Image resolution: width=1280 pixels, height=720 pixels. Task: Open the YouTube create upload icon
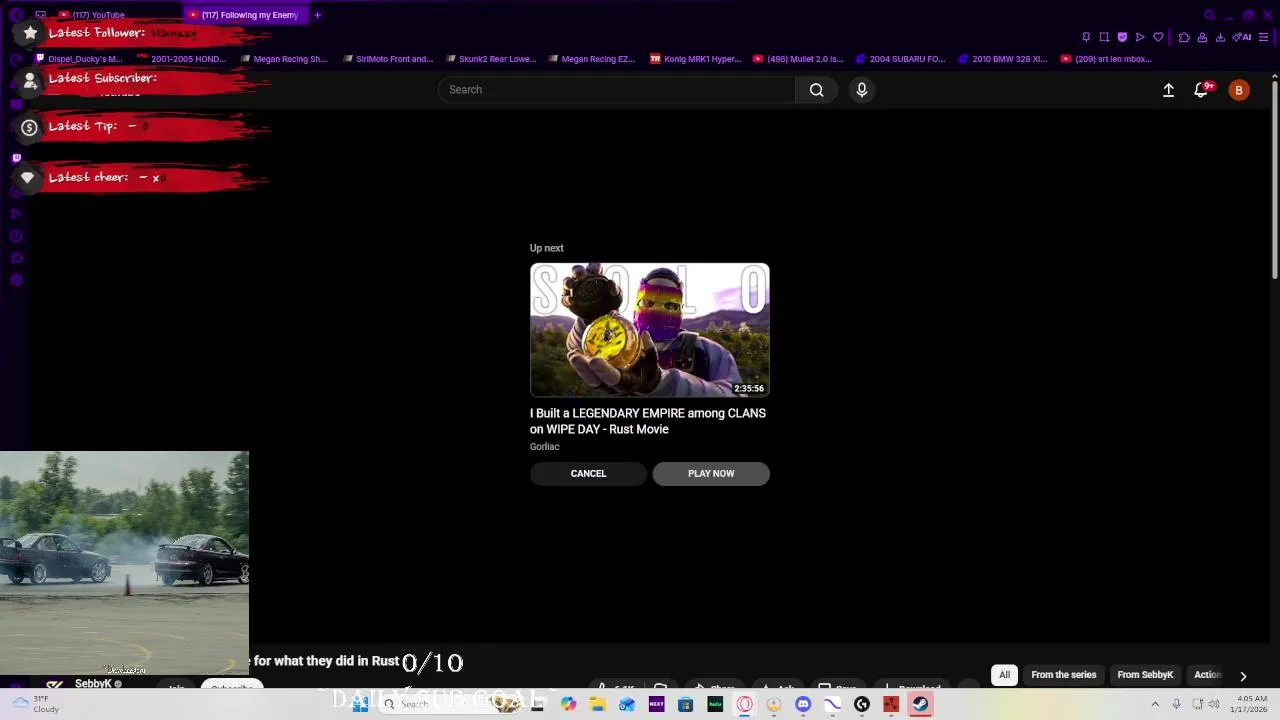coord(1168,90)
